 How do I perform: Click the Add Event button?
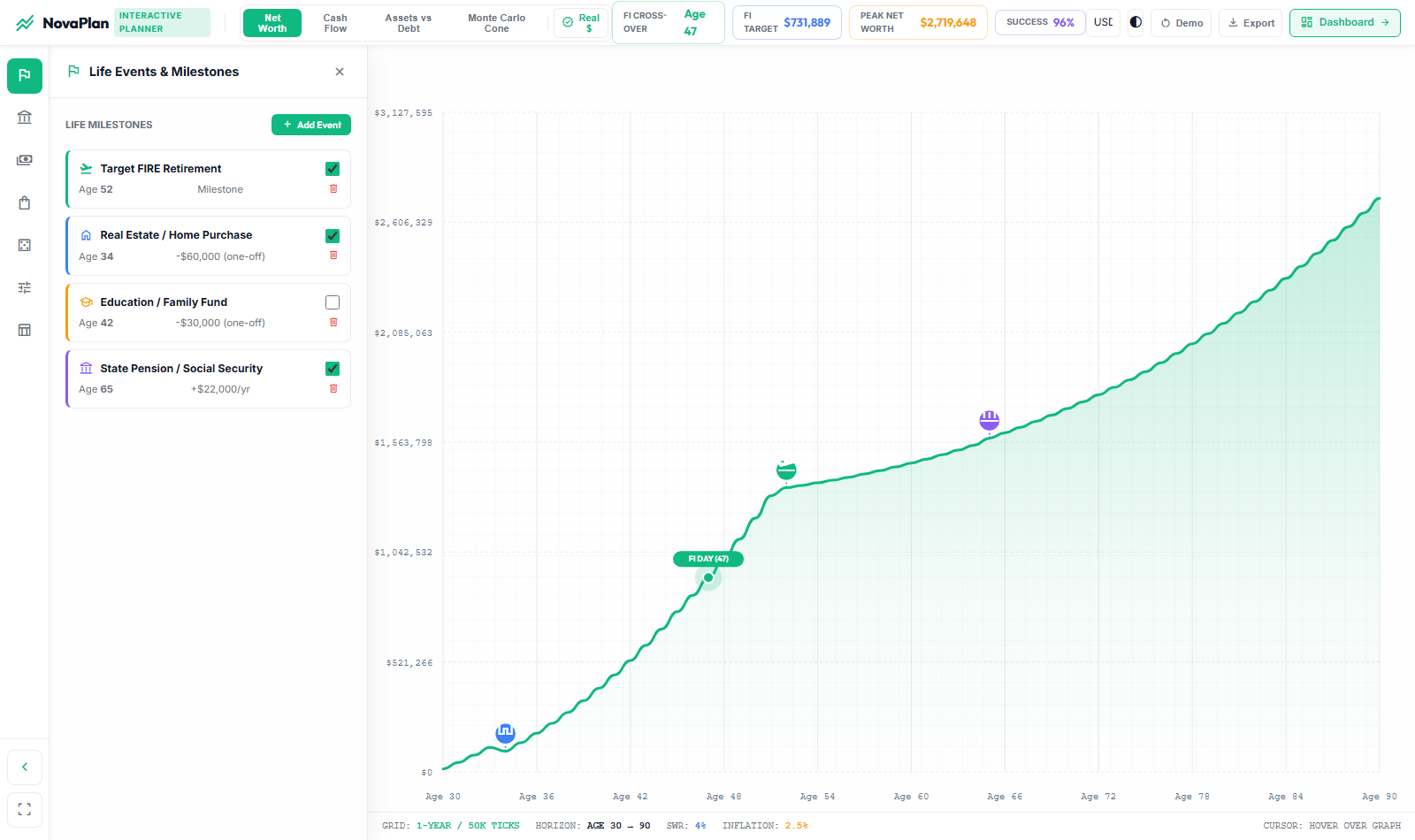(311, 125)
